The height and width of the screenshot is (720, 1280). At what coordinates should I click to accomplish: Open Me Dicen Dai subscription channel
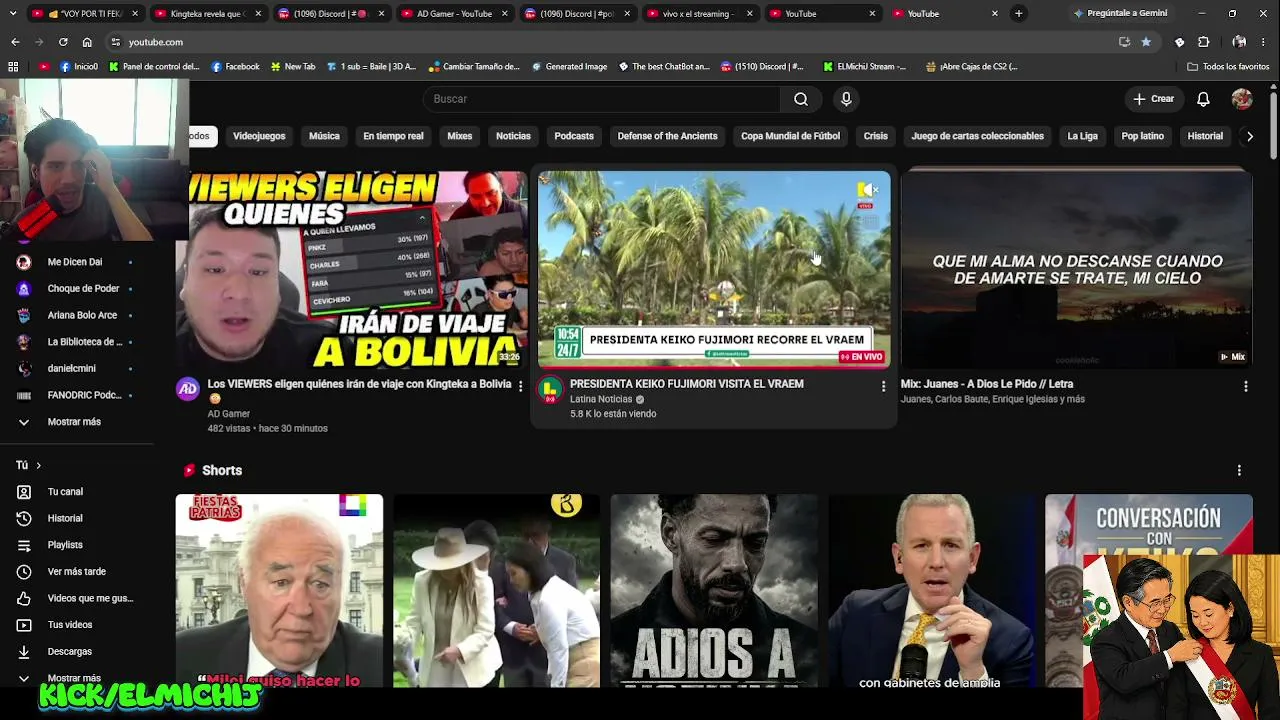pyautogui.click(x=75, y=262)
